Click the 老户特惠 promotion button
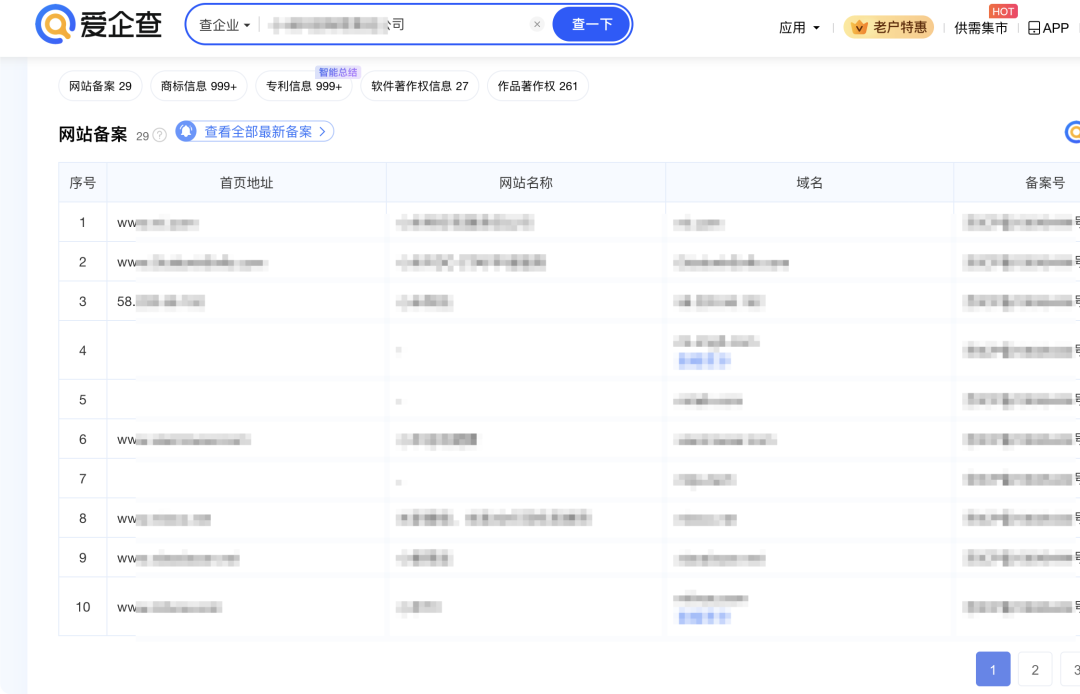Image resolution: width=1080 pixels, height=694 pixels. tap(889, 27)
